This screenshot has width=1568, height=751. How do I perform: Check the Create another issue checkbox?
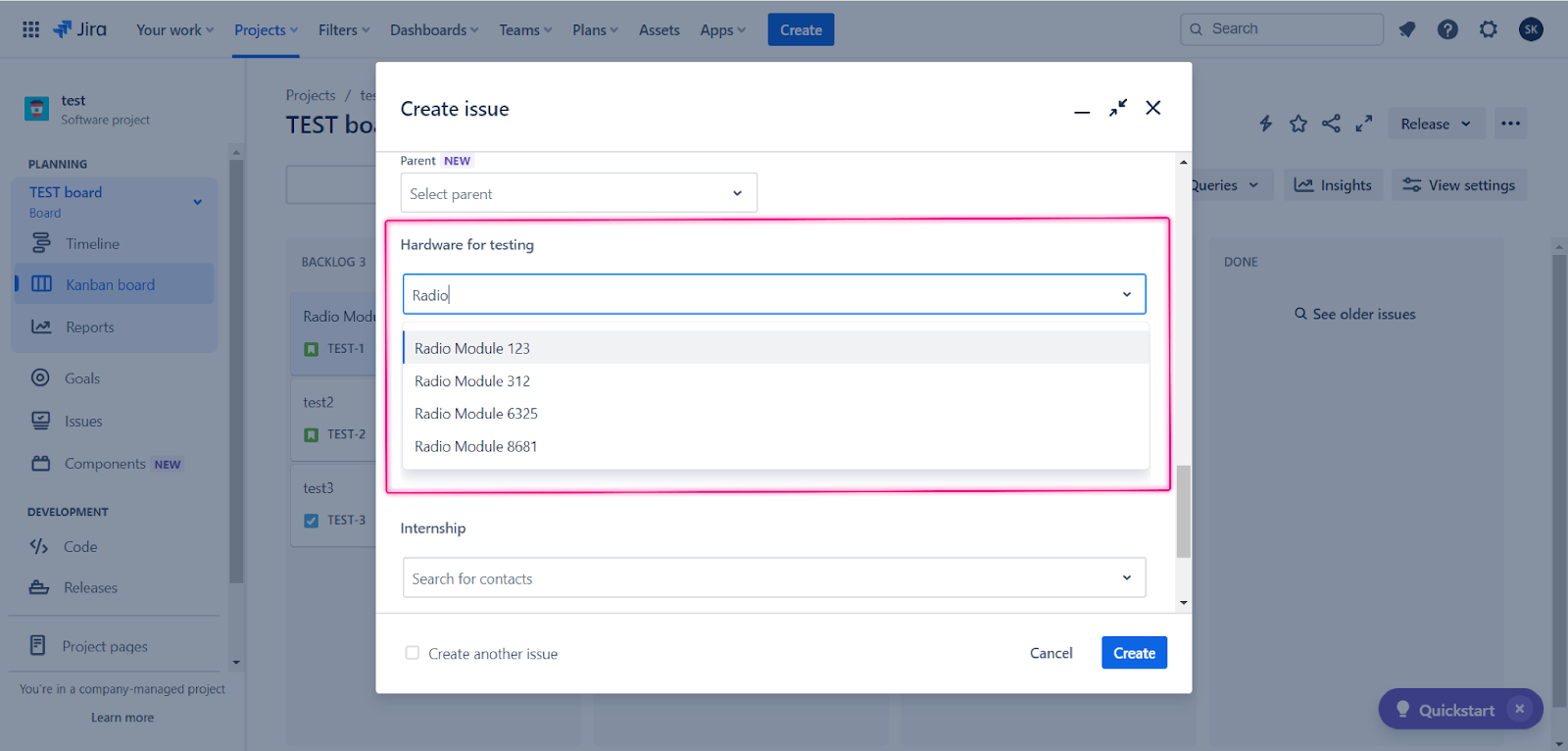pyautogui.click(x=413, y=653)
